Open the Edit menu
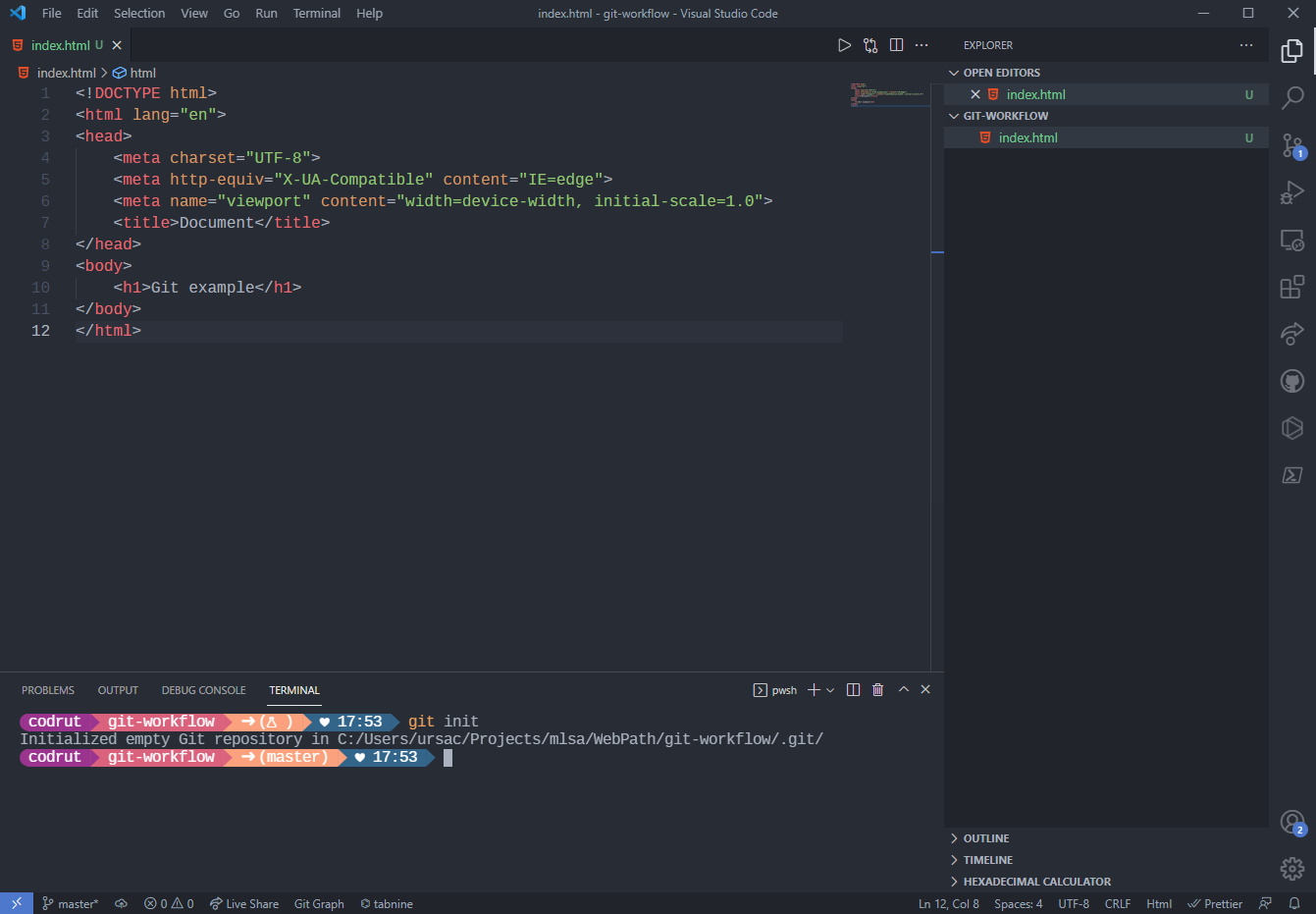Viewport: 1316px width, 914px height. tap(87, 13)
